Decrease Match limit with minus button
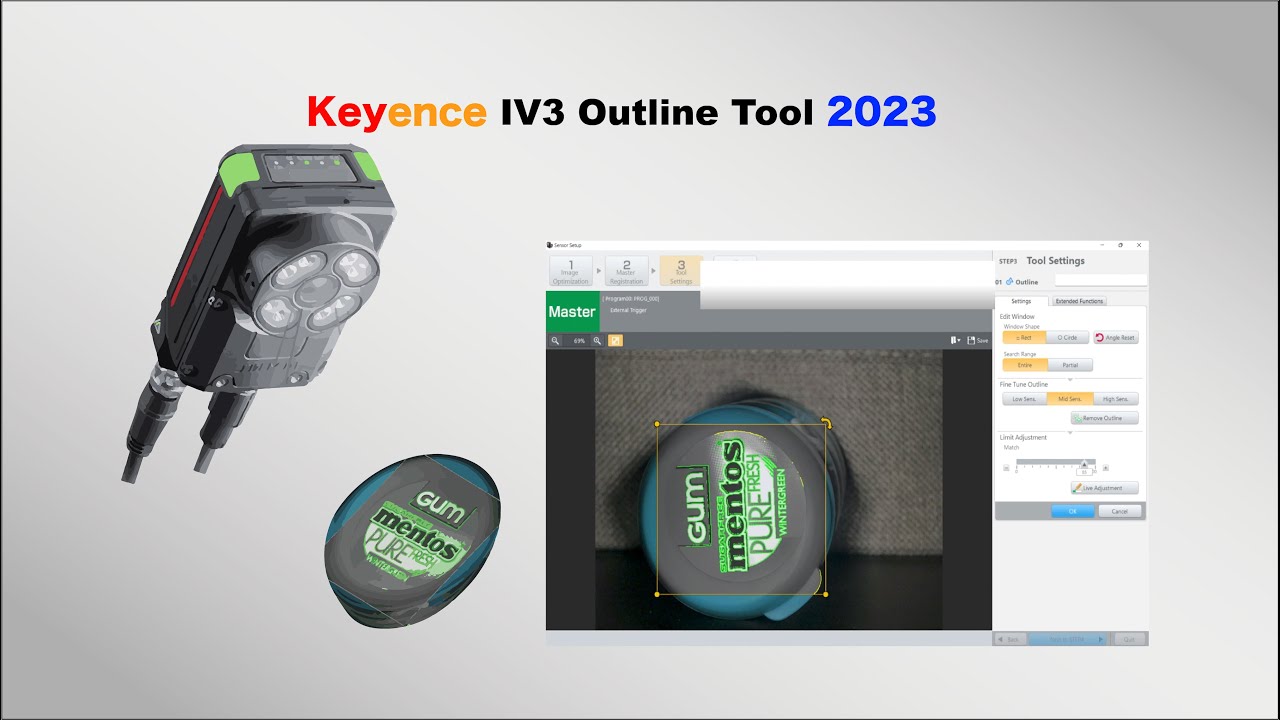Image resolution: width=1280 pixels, height=720 pixels. pyautogui.click(x=1006, y=468)
